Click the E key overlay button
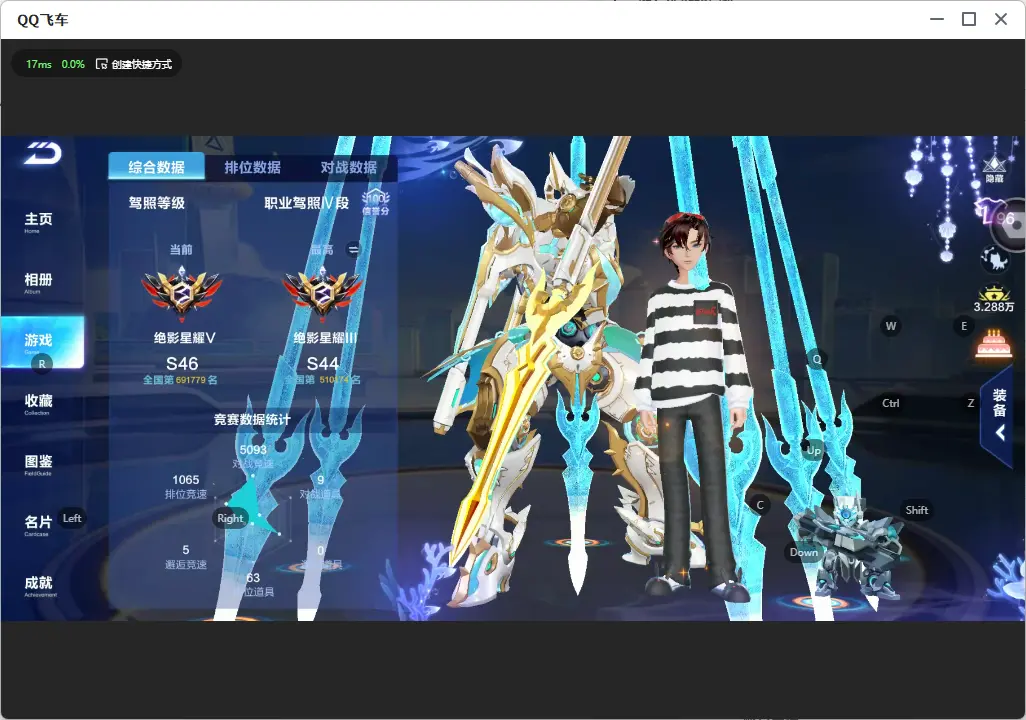This screenshot has height=720, width=1026. tap(964, 326)
